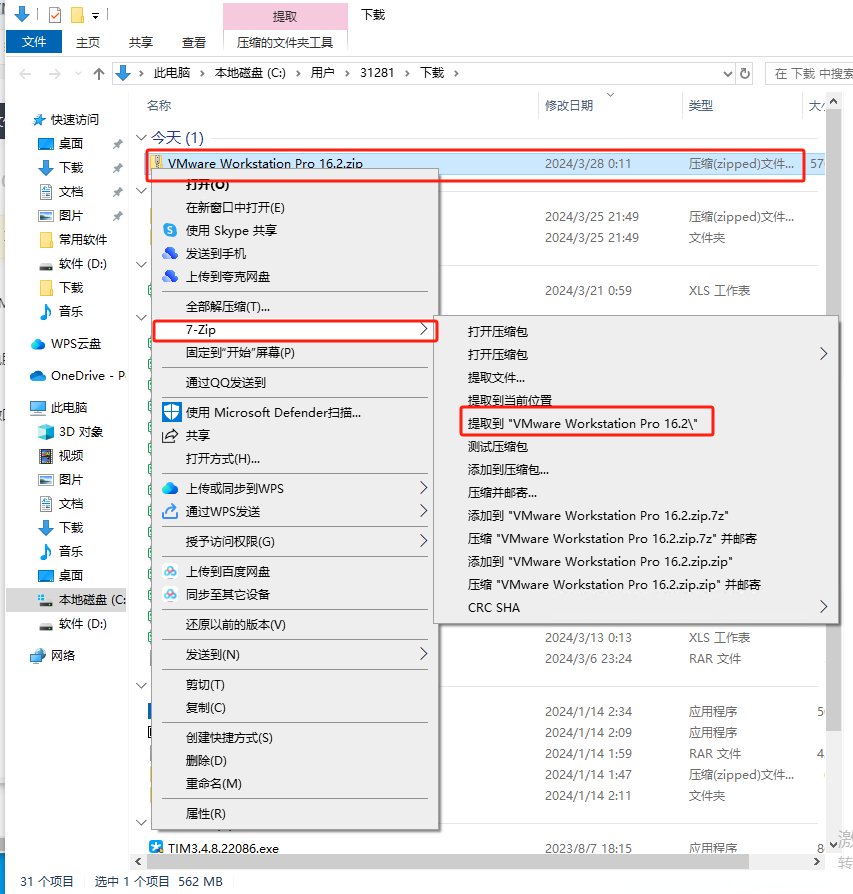The height and width of the screenshot is (894, 853).
Task: Choose 复制(C) in context menu
Action: coord(205,708)
